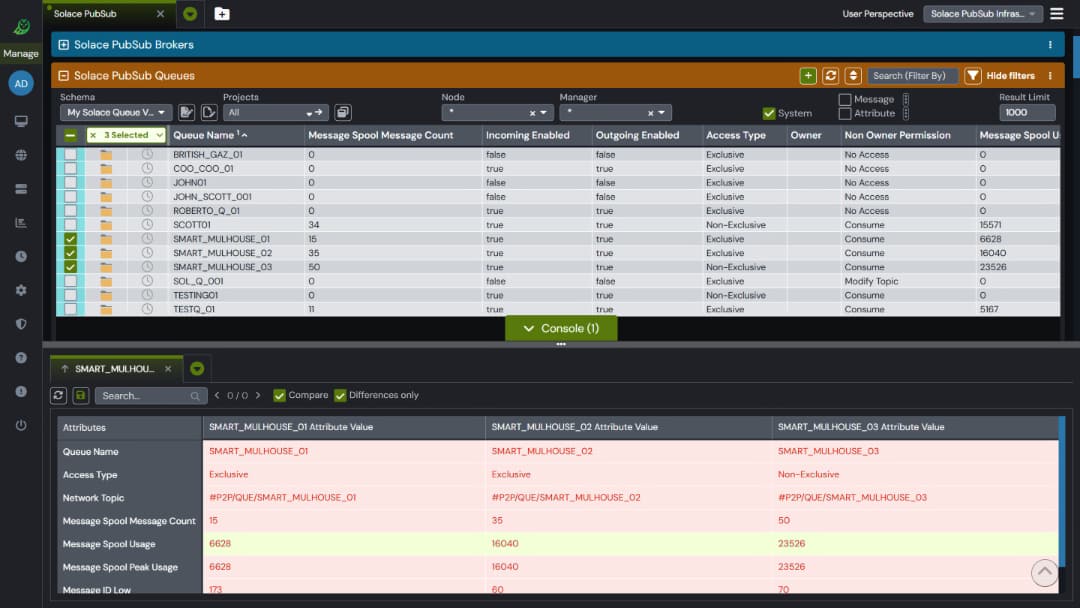
Task: Refresh the Solace PubSub Queues list
Action: click(831, 75)
